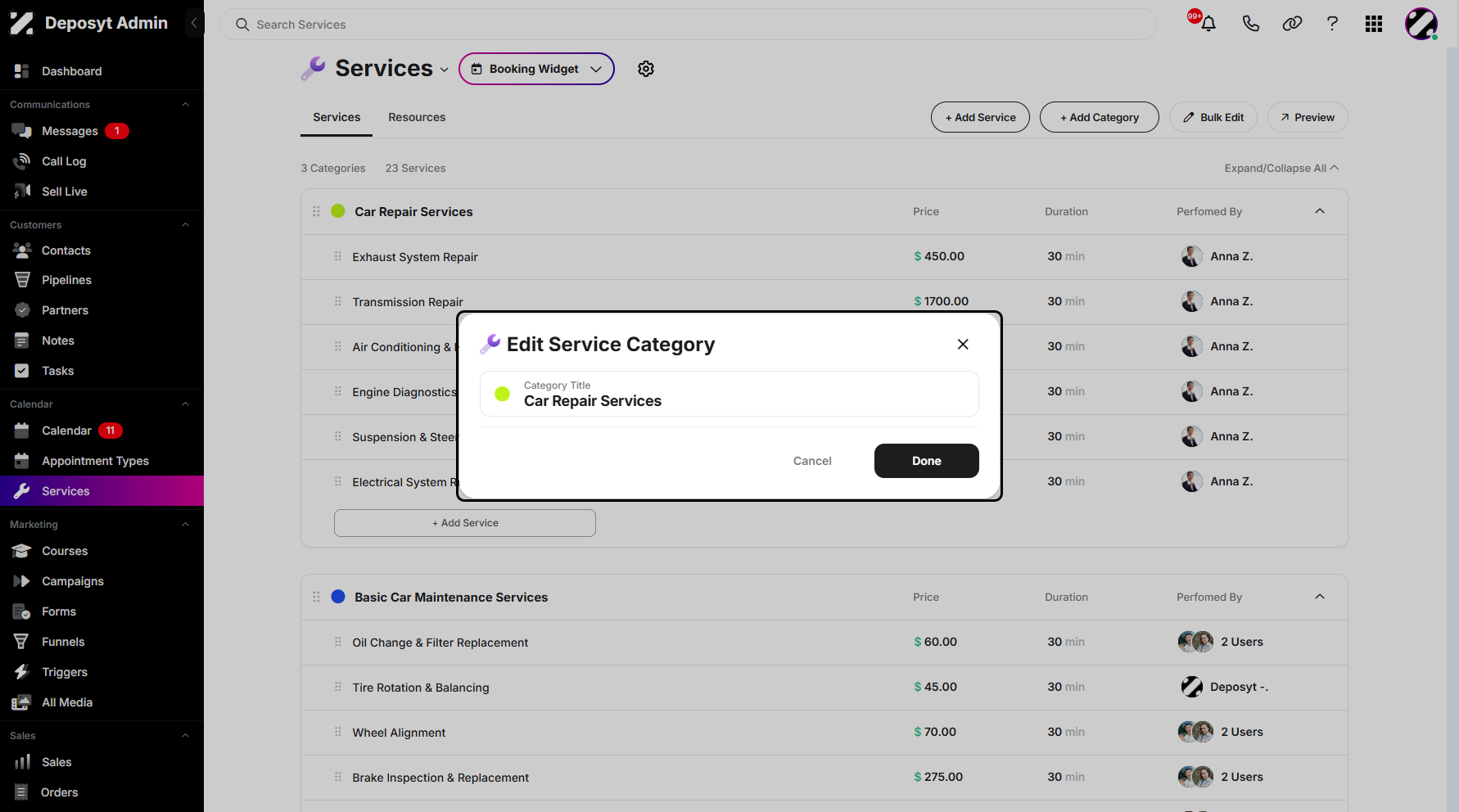Click the Category Title input field
Image resolution: width=1459 pixels, height=812 pixels.
click(729, 394)
